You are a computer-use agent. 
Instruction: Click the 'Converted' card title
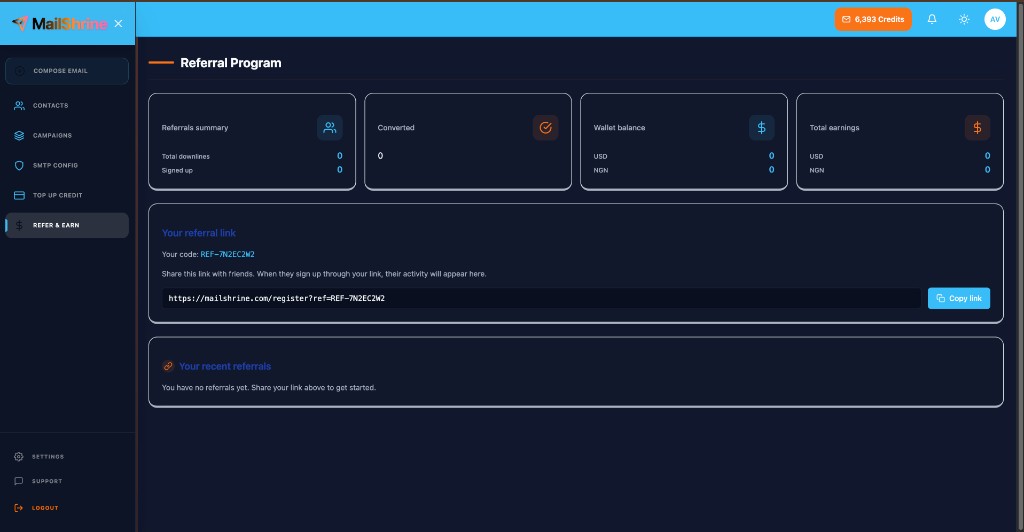click(x=396, y=128)
